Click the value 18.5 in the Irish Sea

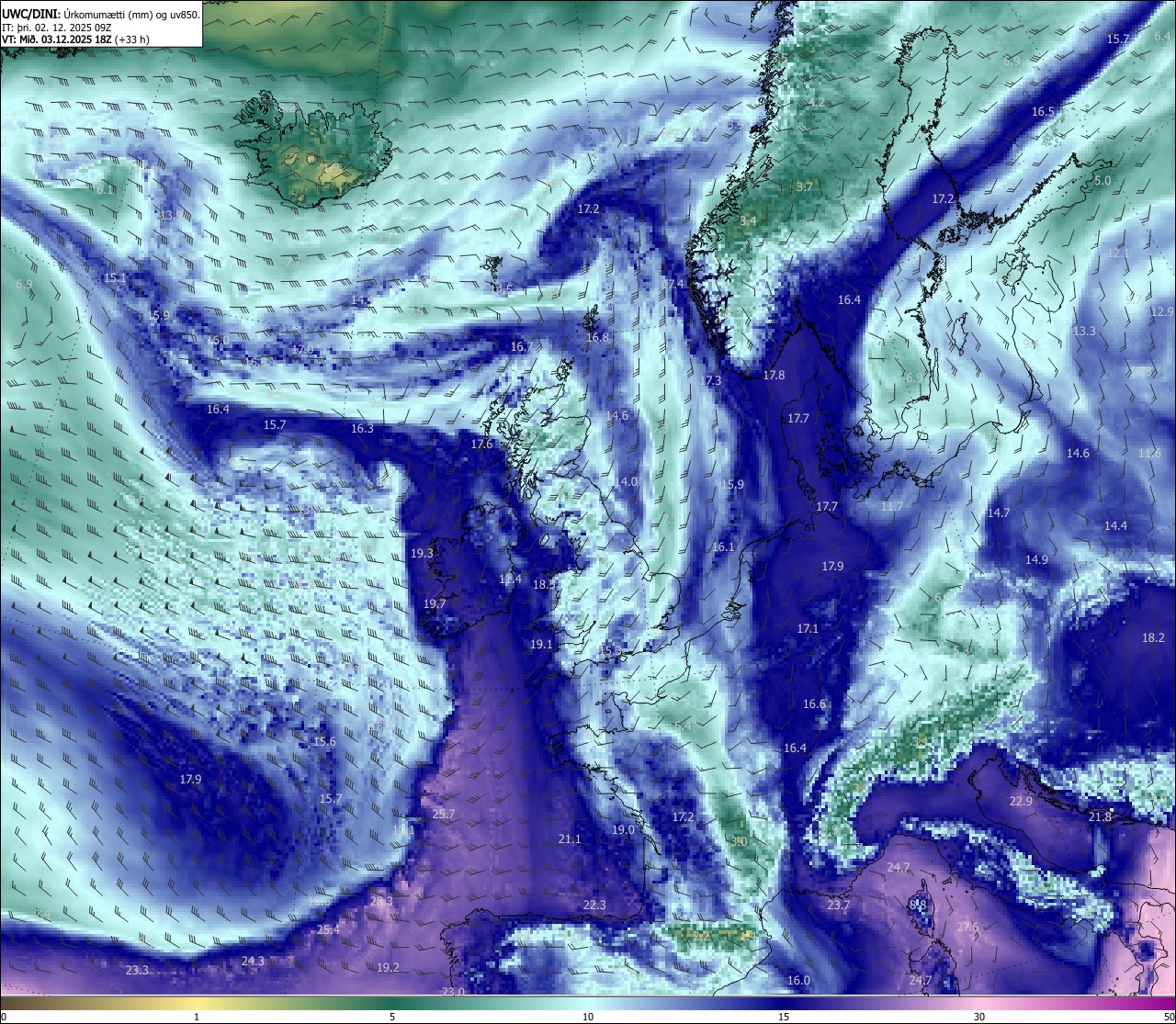pyautogui.click(x=544, y=584)
